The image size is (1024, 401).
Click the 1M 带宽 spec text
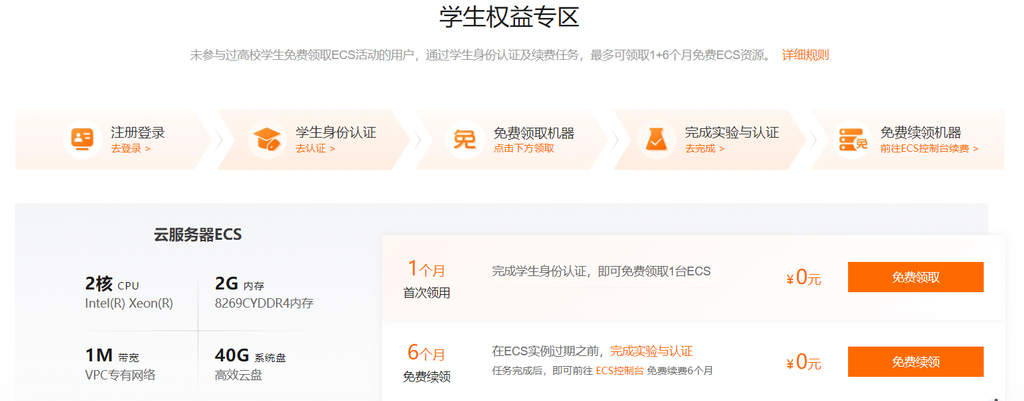point(112,356)
